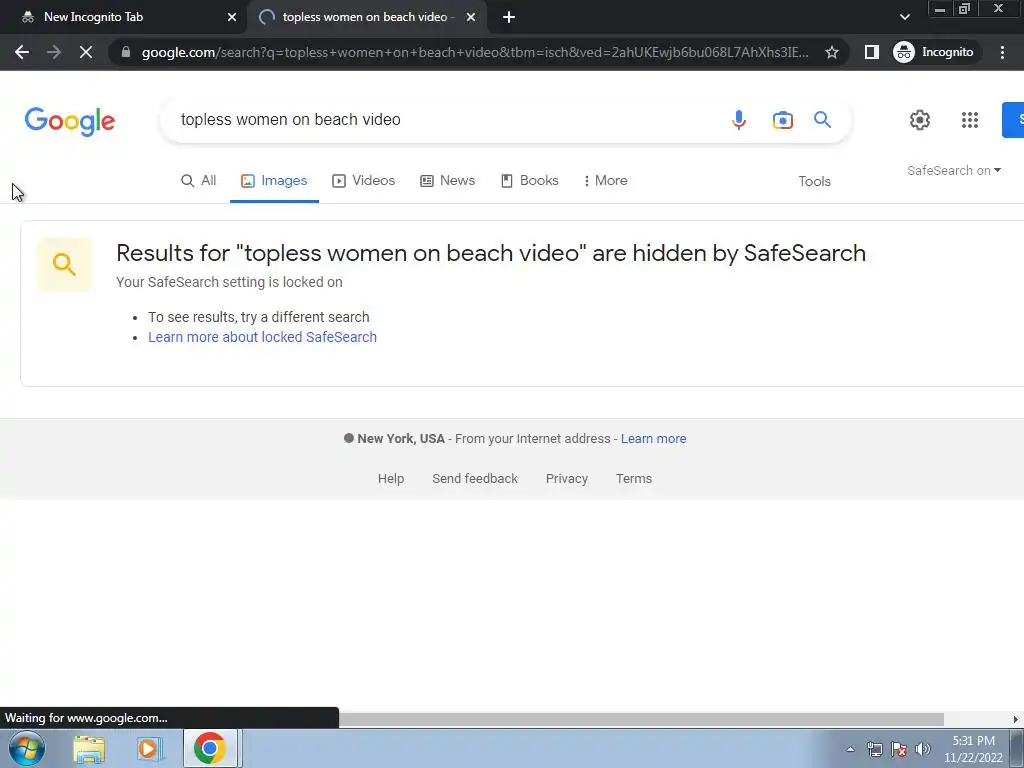The image size is (1024, 768).
Task: Click the yellow search icon in result card
Action: coord(64,264)
